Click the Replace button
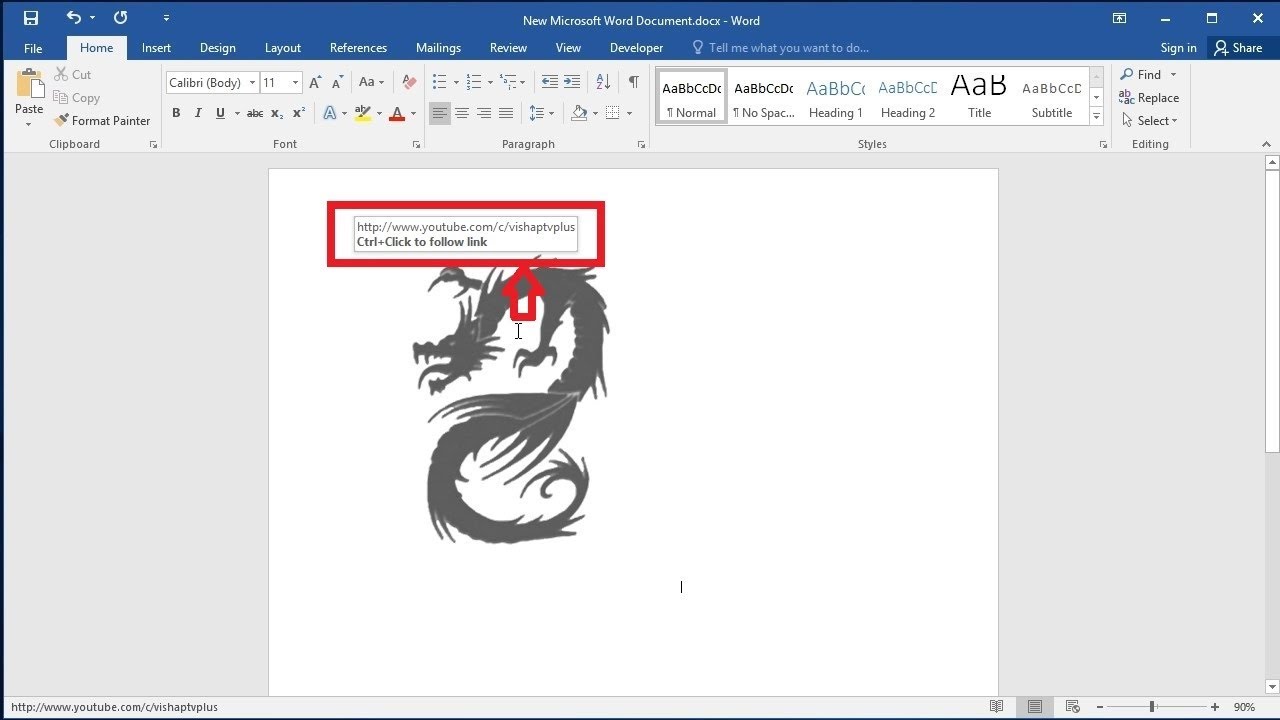1280x720 pixels. pyautogui.click(x=1149, y=98)
